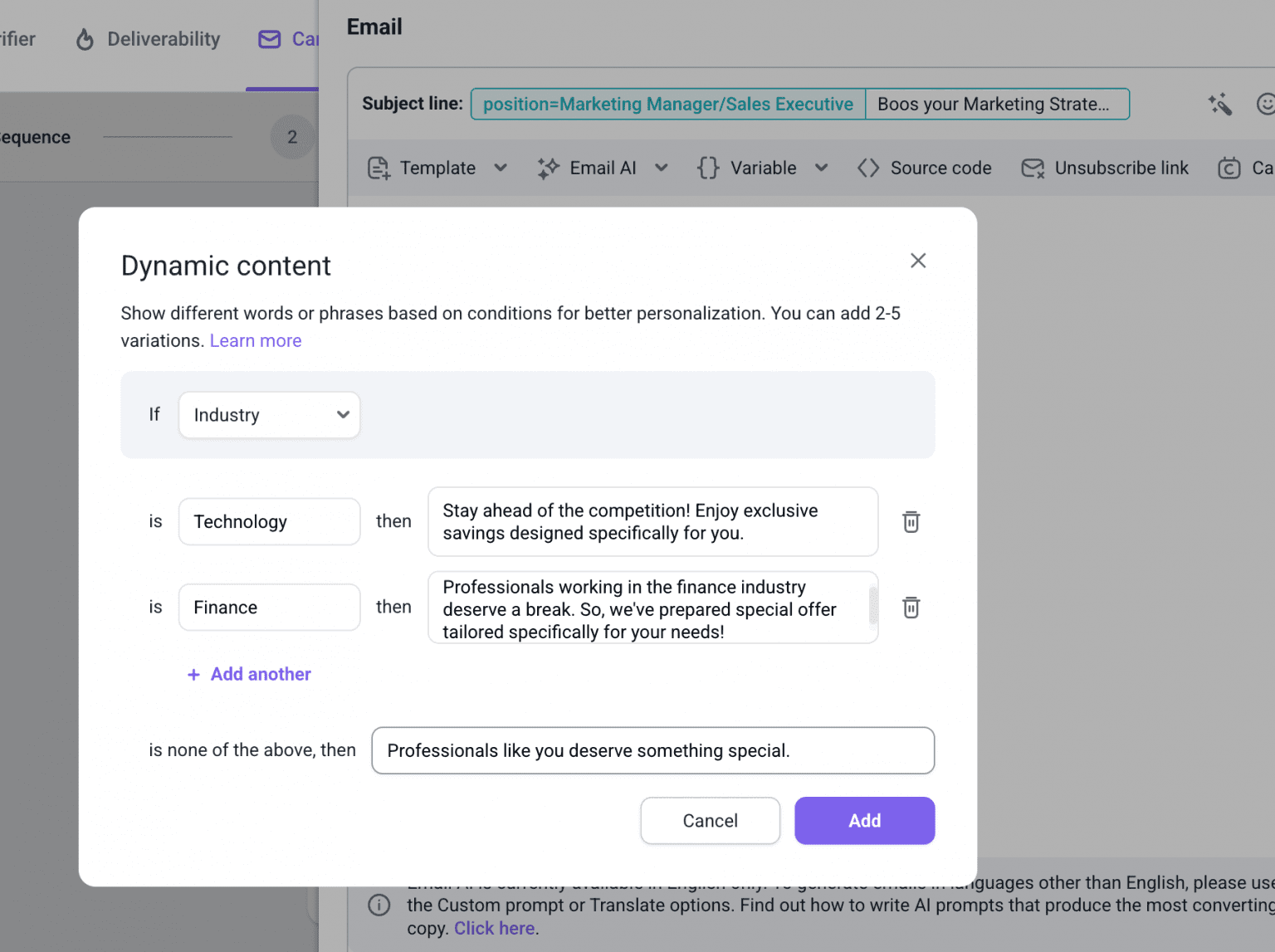Click the info icon beside Email AI notice
The width and height of the screenshot is (1275, 952).
379,905
